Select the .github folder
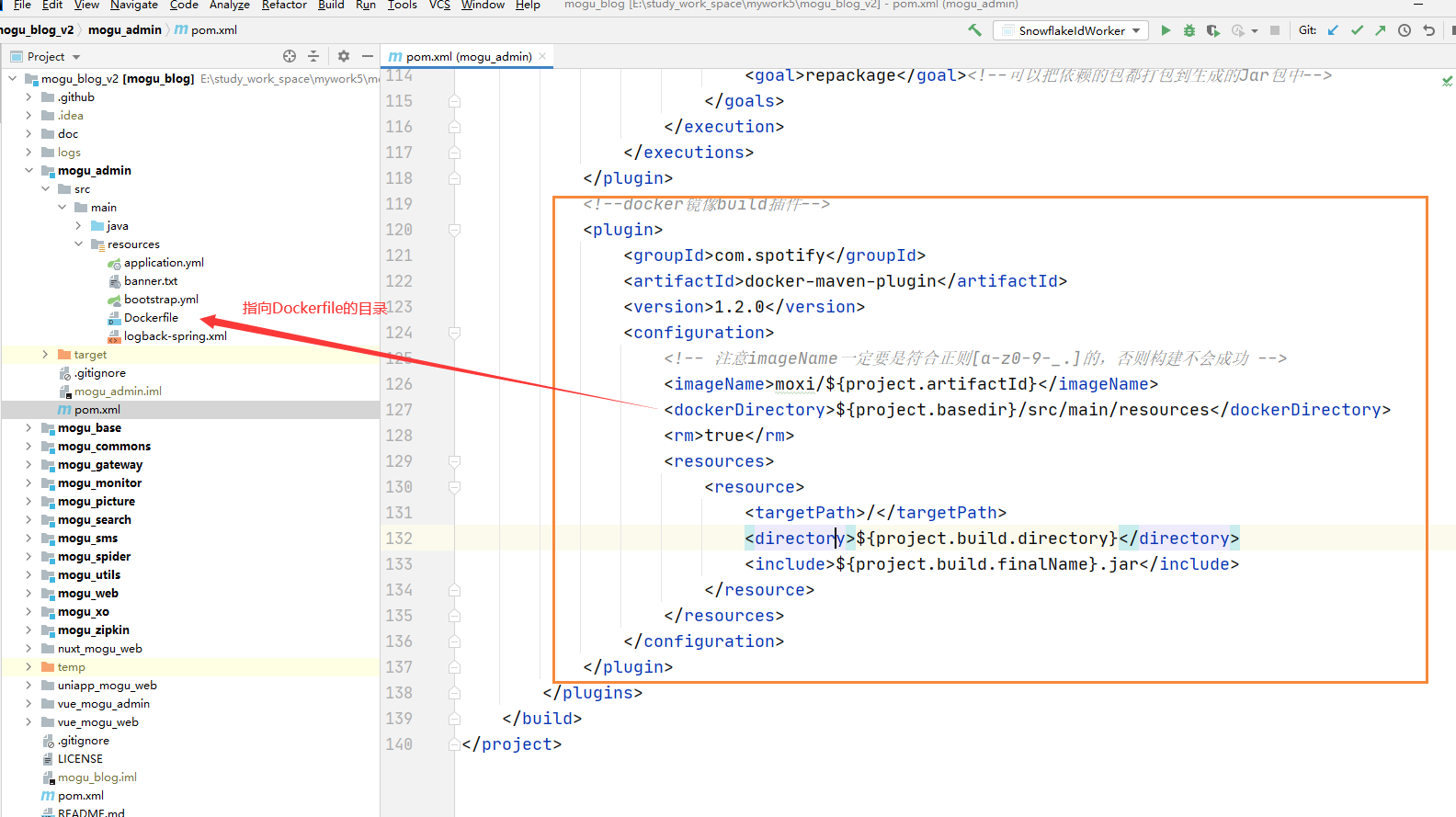Viewport: 1456px width, 817px height. click(x=75, y=96)
